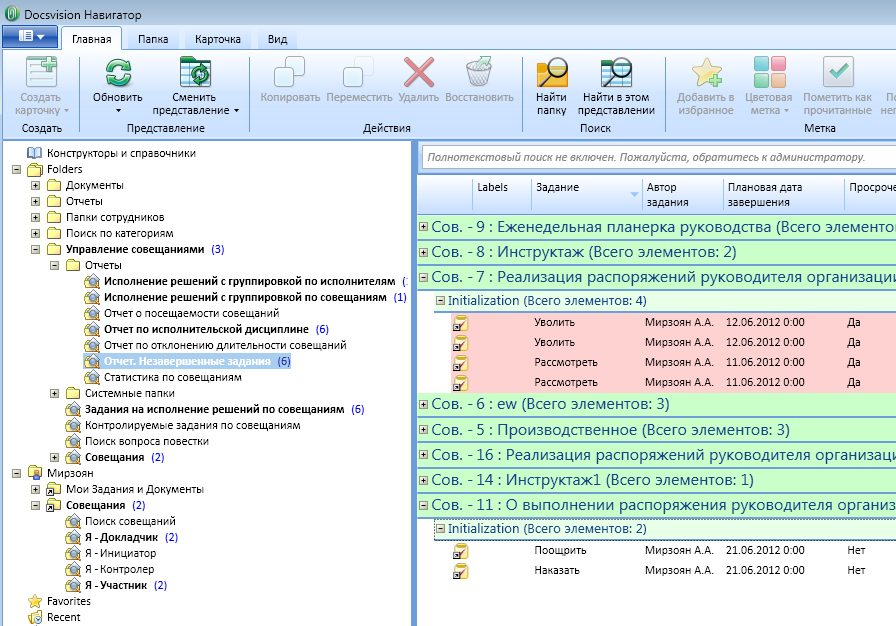Expand group Сов. - 9 Еженедельная планерка

[423, 227]
